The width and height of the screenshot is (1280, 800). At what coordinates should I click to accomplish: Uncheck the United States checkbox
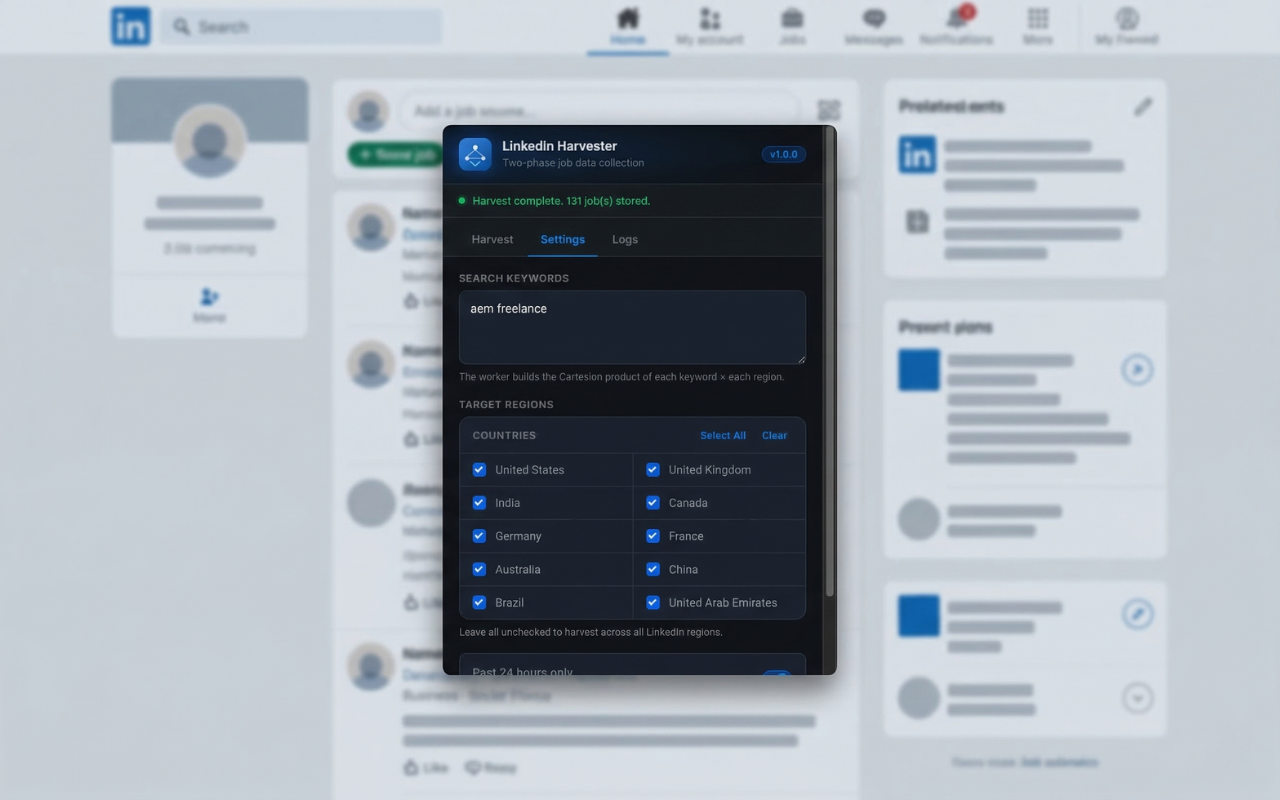479,469
